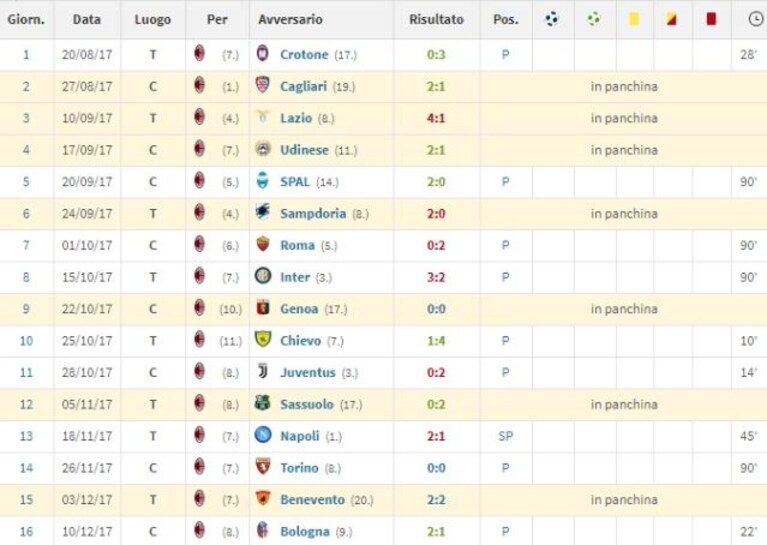Viewport: 767px width, 545px height.
Task: Click the AC Milan crest in Inter row
Action: (199, 276)
